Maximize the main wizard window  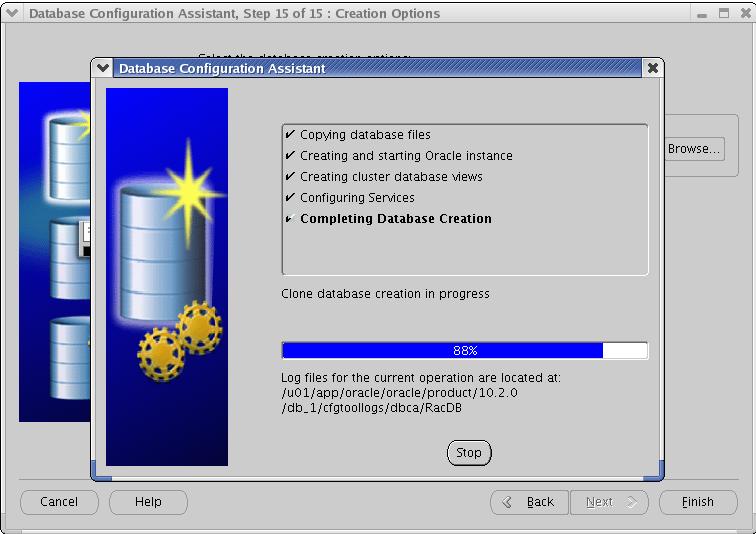[x=722, y=13]
